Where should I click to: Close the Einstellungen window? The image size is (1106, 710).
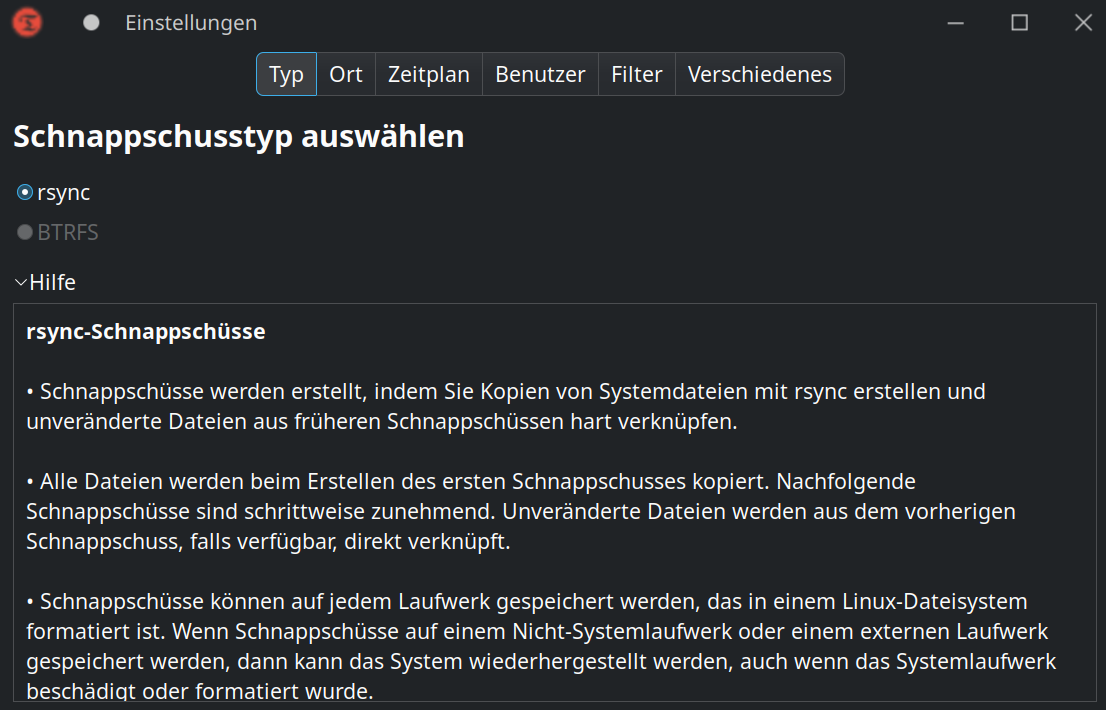click(x=1083, y=22)
